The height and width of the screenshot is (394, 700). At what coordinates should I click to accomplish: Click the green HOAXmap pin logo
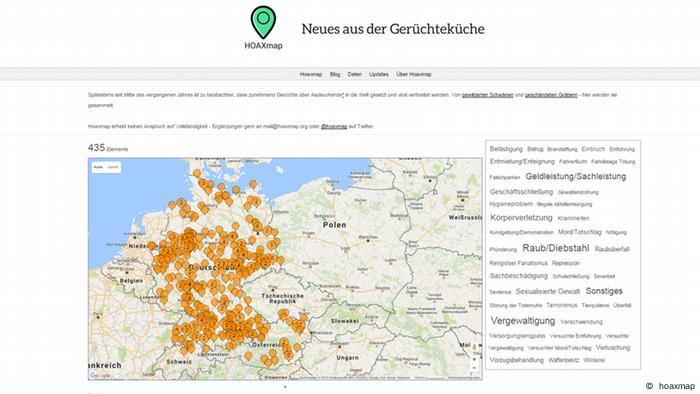click(x=263, y=22)
